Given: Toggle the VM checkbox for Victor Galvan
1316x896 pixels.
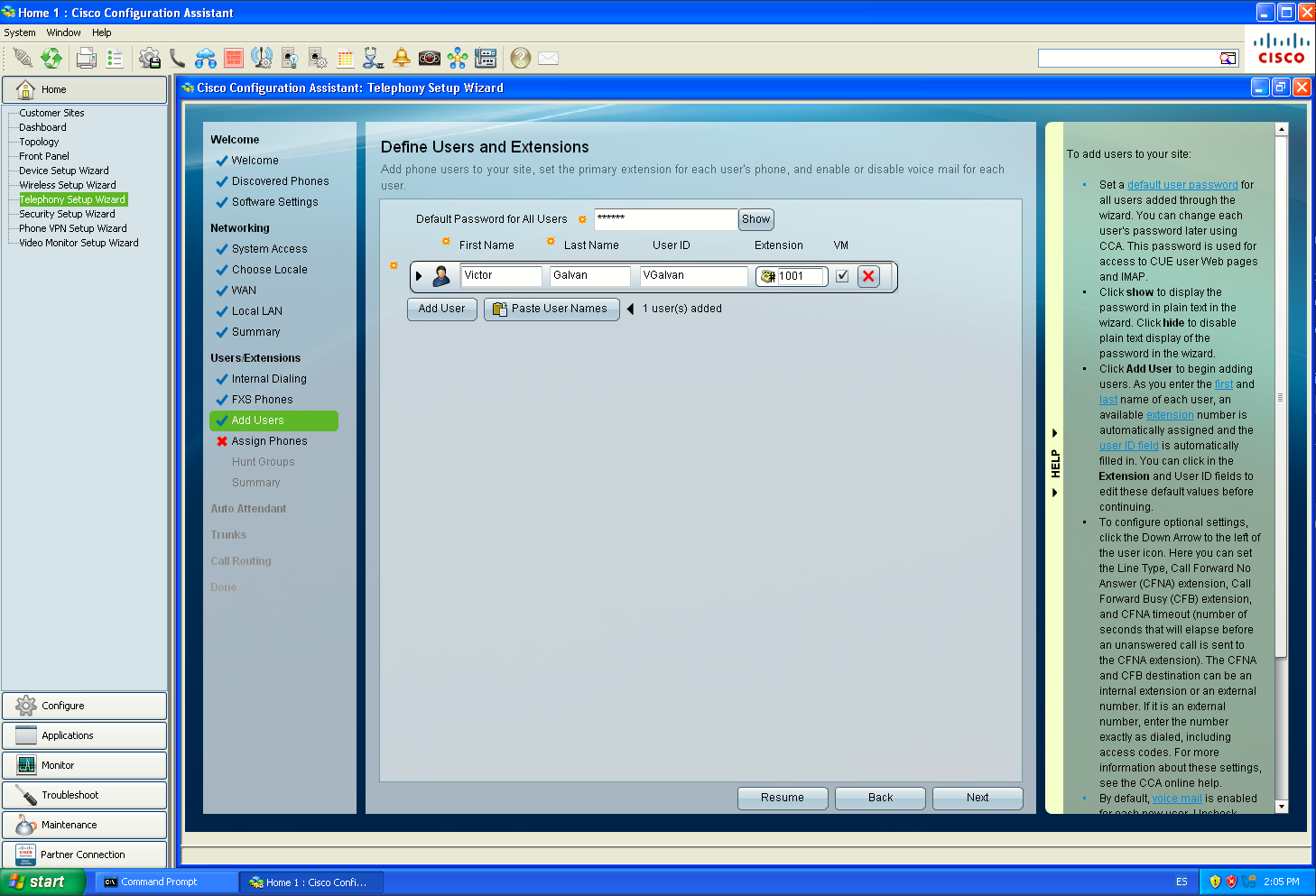Looking at the screenshot, I should point(842,276).
